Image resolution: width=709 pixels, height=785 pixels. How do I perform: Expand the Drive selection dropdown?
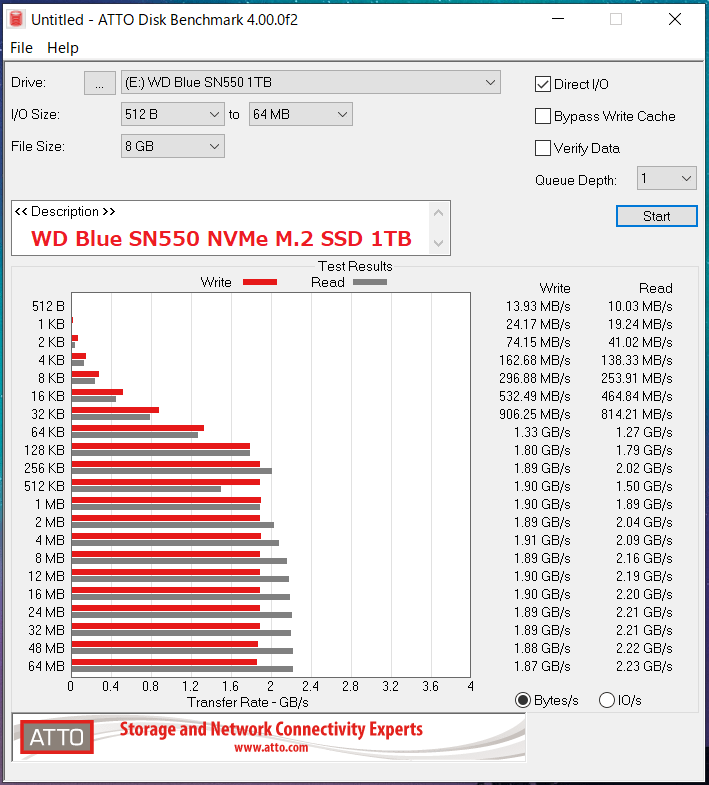(310, 83)
